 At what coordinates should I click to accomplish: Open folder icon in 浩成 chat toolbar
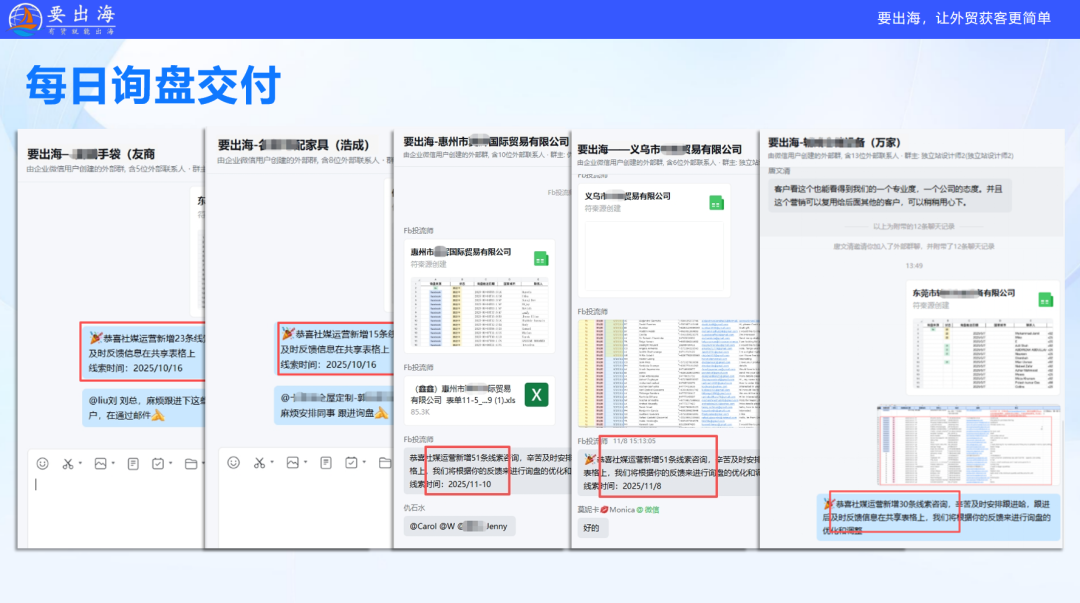(x=384, y=462)
